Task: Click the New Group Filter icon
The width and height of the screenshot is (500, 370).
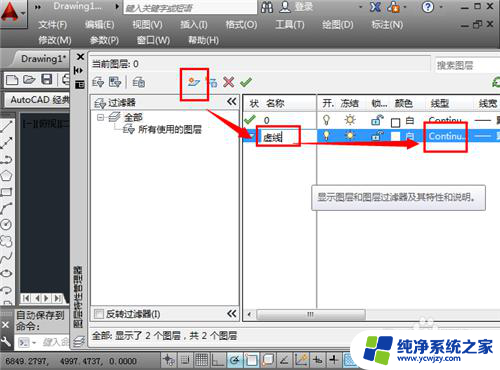Action: (x=115, y=82)
